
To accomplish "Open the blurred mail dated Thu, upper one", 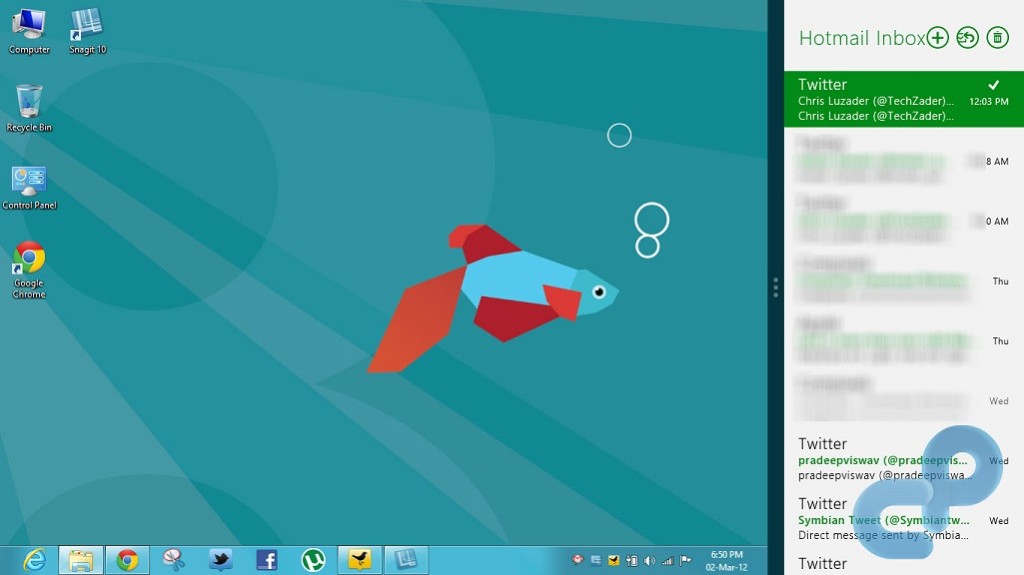I will tap(904, 280).
